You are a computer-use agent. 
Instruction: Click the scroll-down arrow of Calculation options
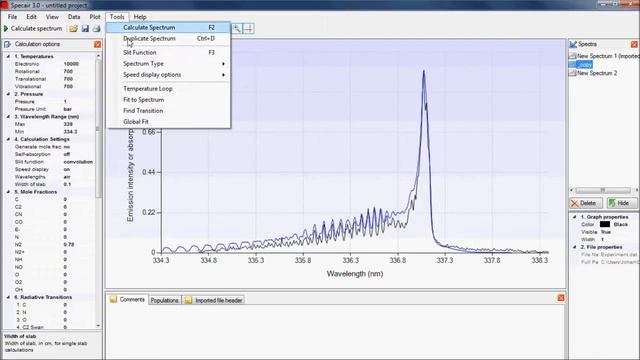tap(98, 326)
